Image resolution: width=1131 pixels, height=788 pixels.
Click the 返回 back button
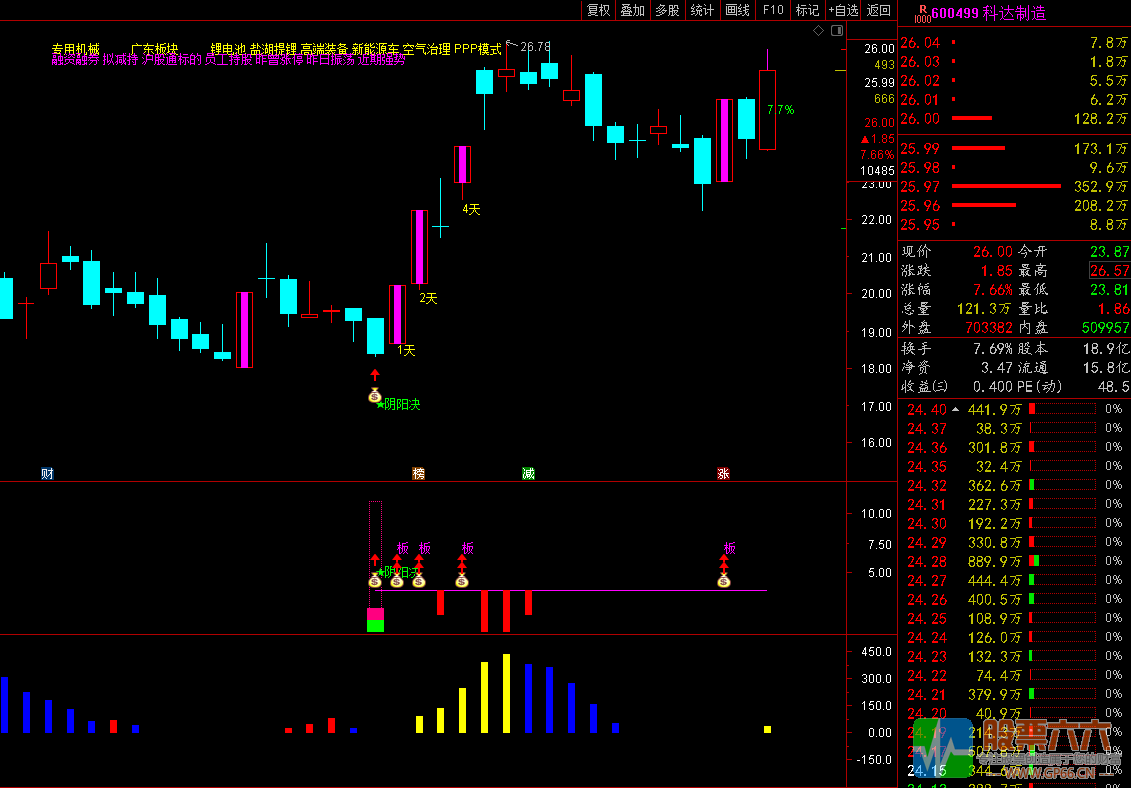[878, 10]
